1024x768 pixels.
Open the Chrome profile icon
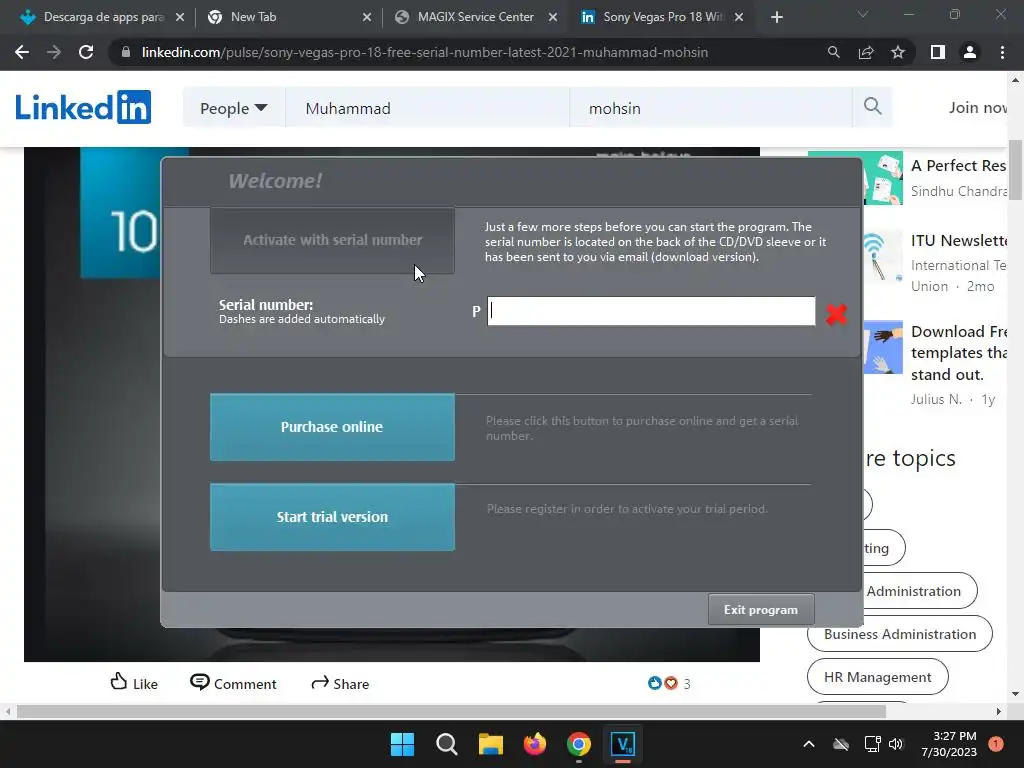pos(970,52)
